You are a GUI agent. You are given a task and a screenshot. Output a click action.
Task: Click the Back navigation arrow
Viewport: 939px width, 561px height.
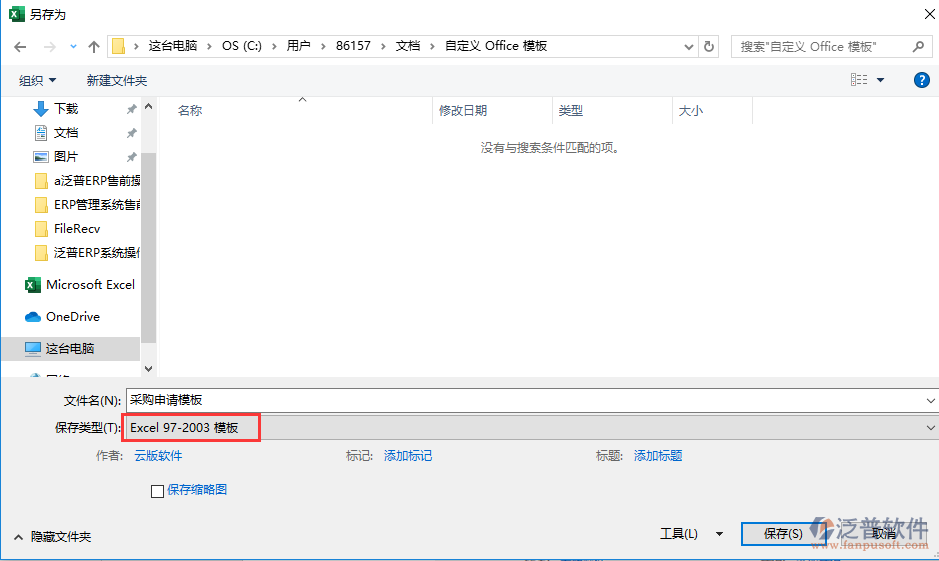(x=20, y=47)
